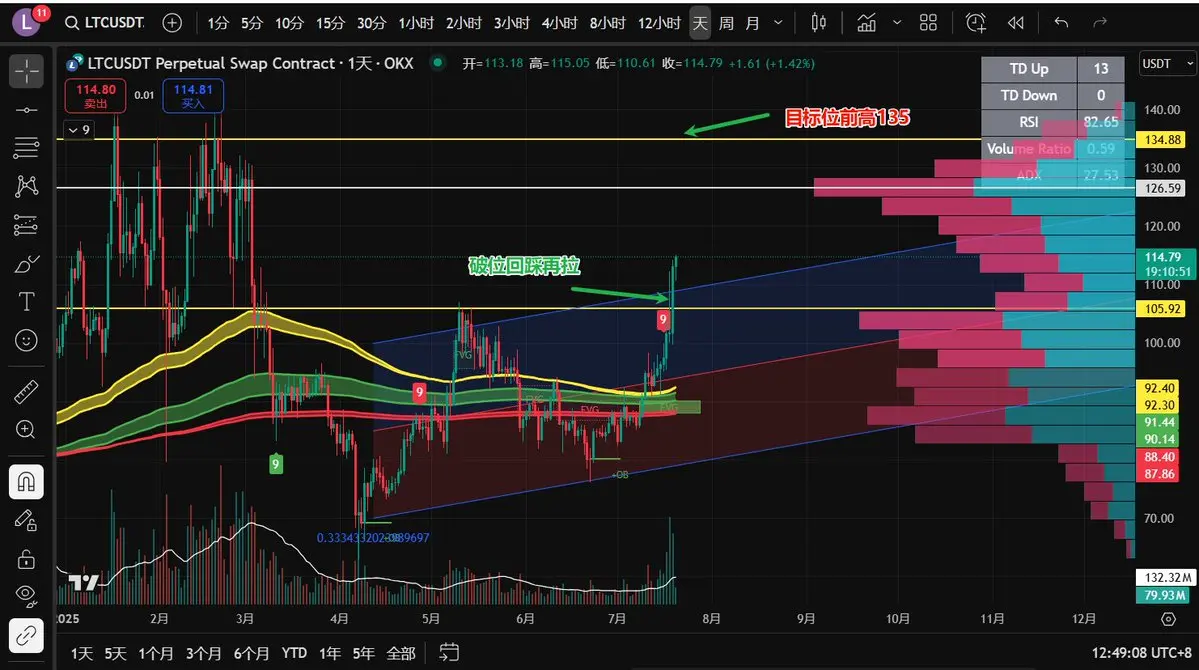1199x670 pixels.
Task: Switch to daily 天 timeframe
Action: [x=700, y=23]
